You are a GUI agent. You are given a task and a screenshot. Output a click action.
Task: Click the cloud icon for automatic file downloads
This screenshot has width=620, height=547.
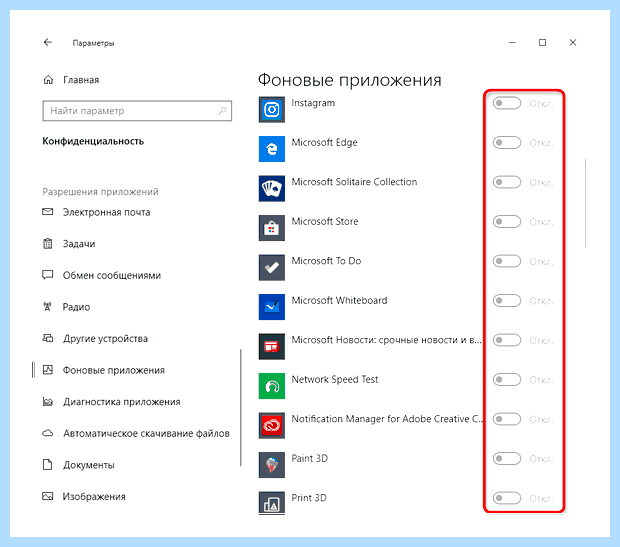pyautogui.click(x=48, y=433)
